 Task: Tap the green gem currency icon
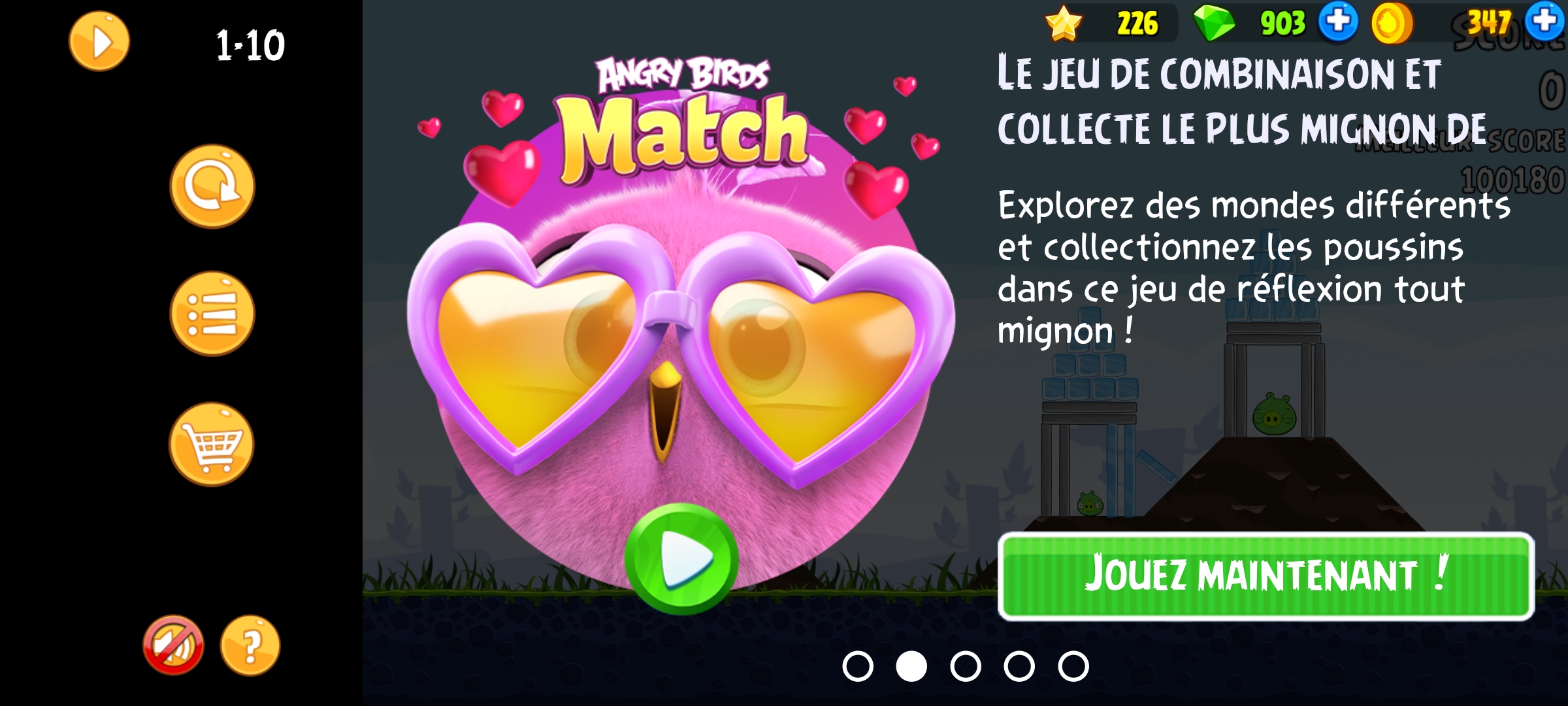pos(1214,23)
